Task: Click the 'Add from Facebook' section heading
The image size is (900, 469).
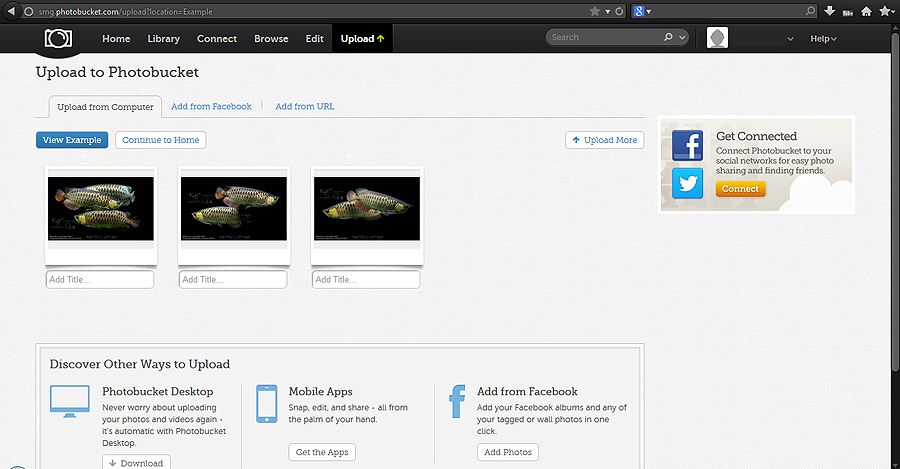Action: (x=527, y=392)
